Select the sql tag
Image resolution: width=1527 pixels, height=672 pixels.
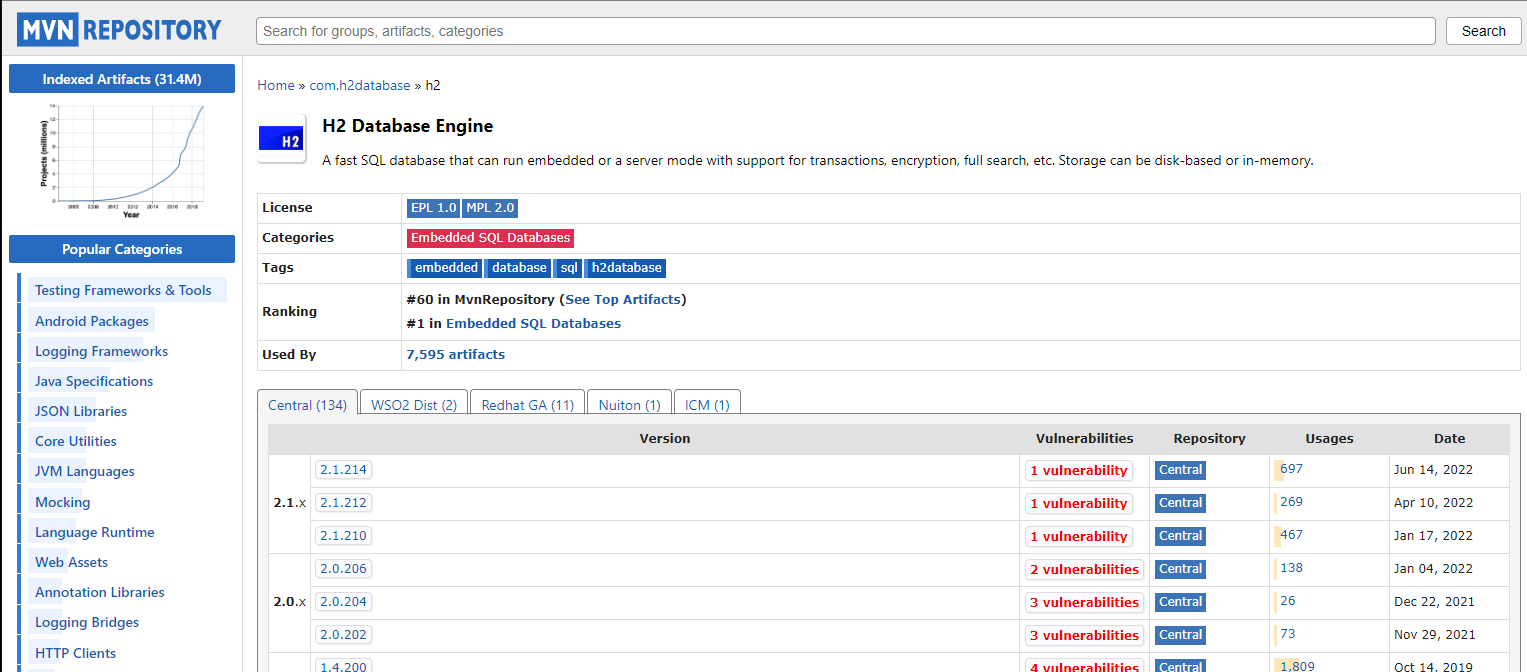point(569,268)
